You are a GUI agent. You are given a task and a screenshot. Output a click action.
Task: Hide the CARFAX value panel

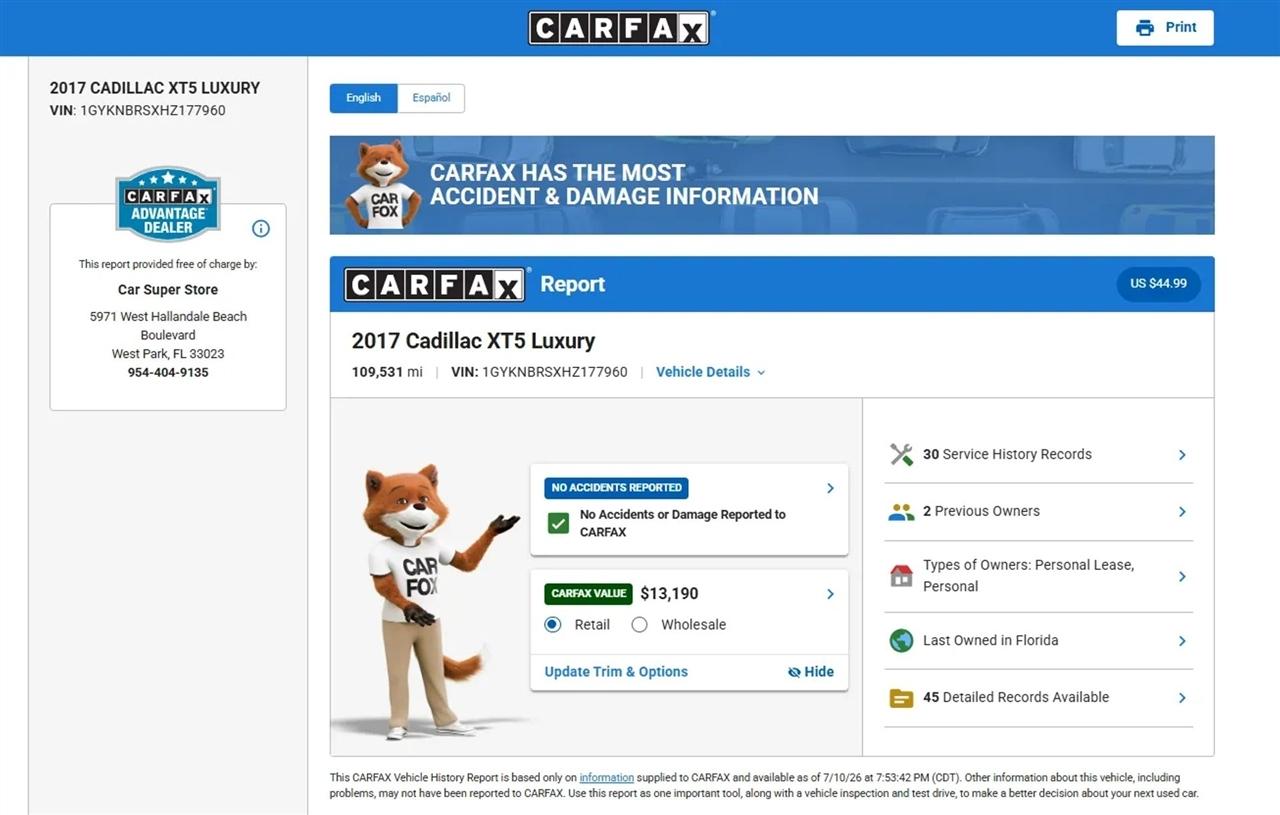[810, 672]
